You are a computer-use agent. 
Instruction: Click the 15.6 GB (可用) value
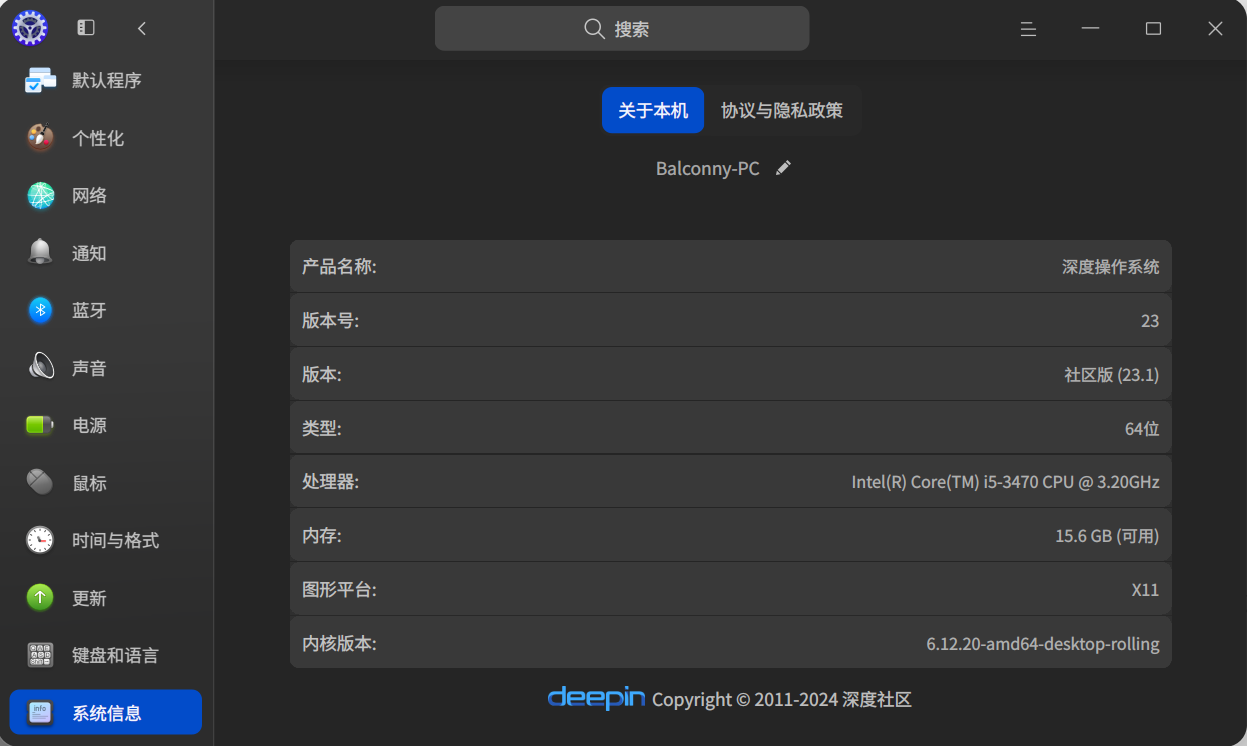tap(1107, 535)
